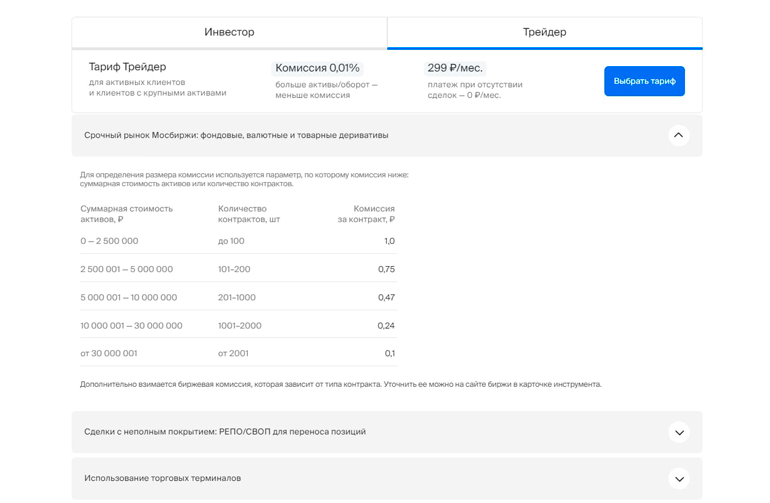Click the Использование торговых терминалов title
Viewport: 770px width, 503px height.
pyautogui.click(x=163, y=478)
